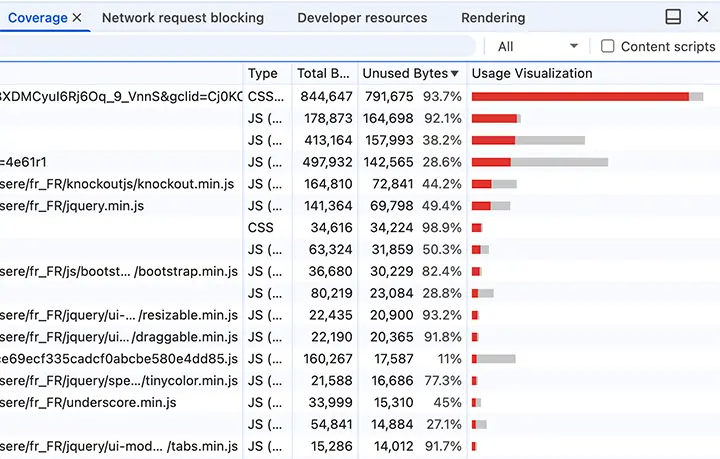
Task: Click the usage bar for 28.6% row
Action: point(540,162)
